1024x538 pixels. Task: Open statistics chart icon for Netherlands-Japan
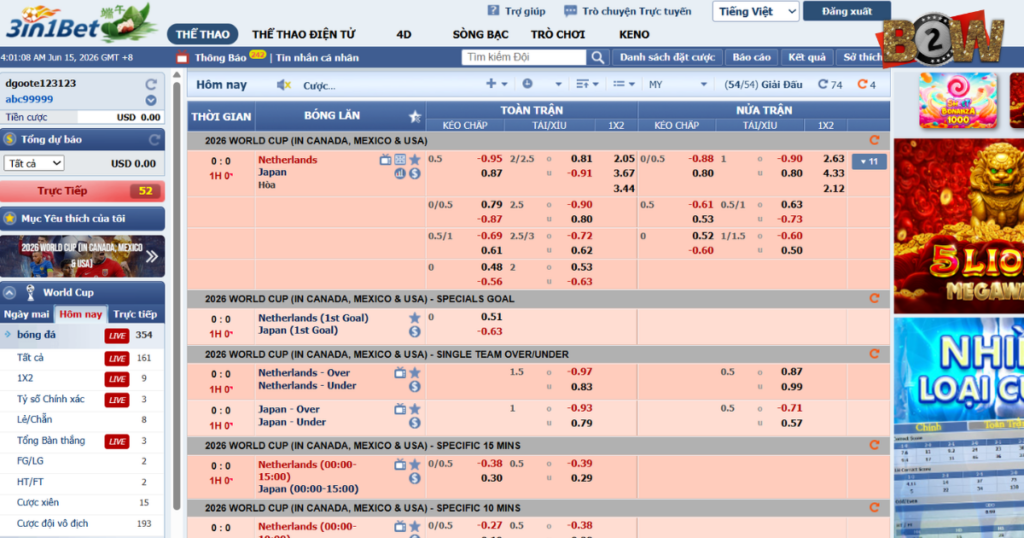(400, 174)
